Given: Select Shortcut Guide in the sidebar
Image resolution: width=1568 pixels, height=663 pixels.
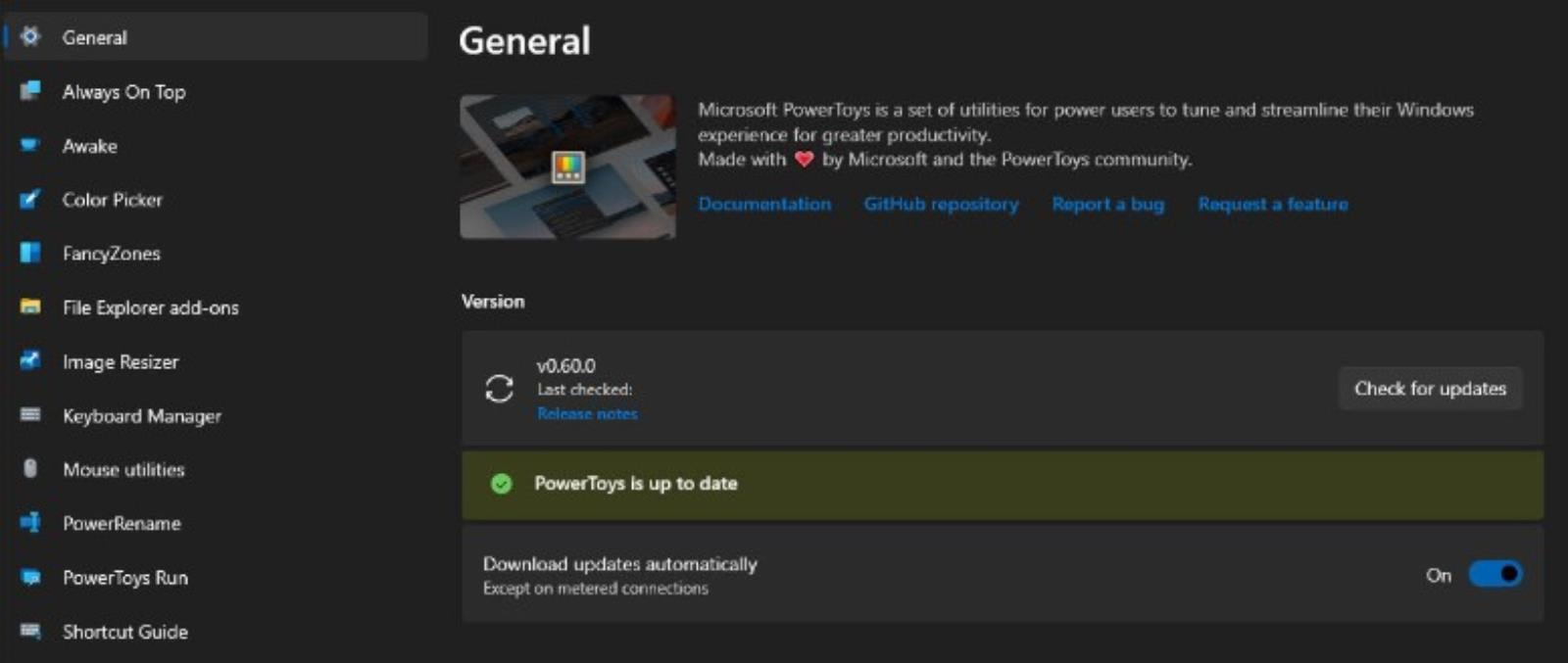Looking at the screenshot, I should pyautogui.click(x=124, y=632).
